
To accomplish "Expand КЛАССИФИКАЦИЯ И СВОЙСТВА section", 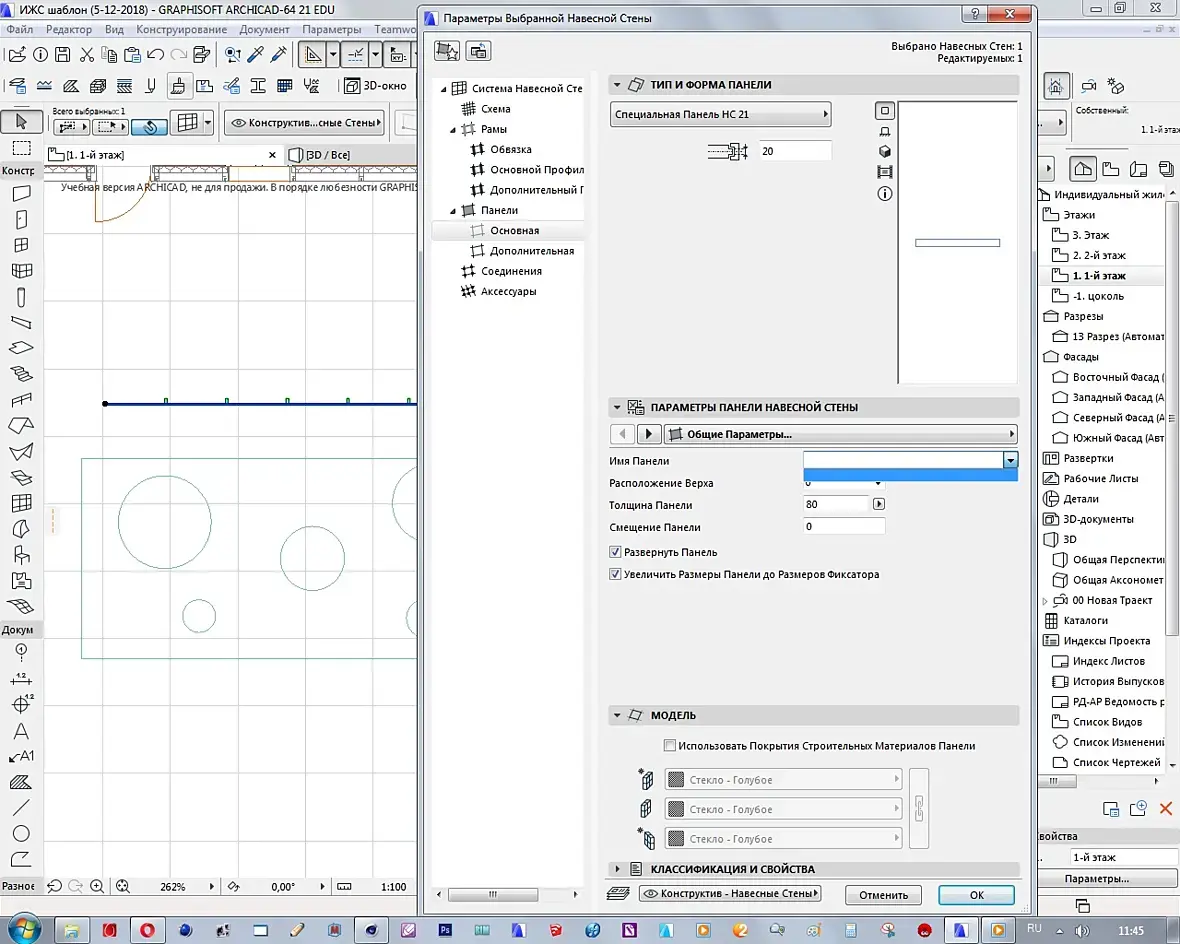I will (x=618, y=869).
